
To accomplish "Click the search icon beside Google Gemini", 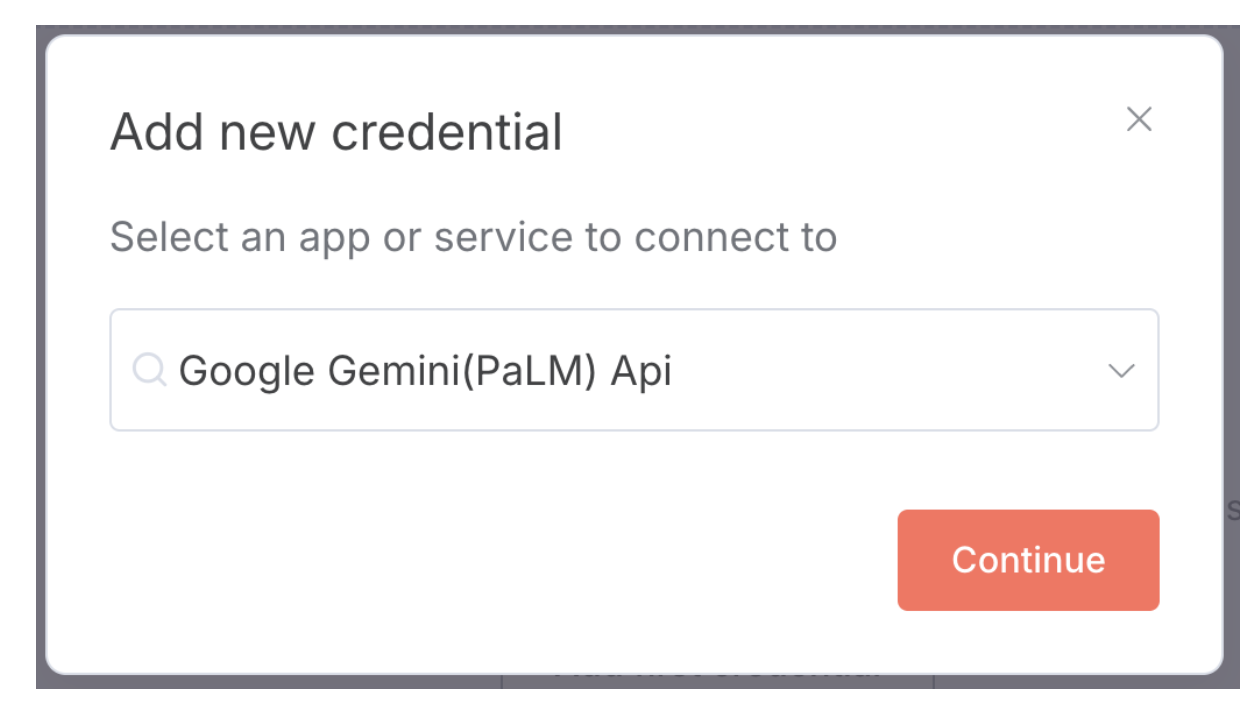I will (149, 371).
